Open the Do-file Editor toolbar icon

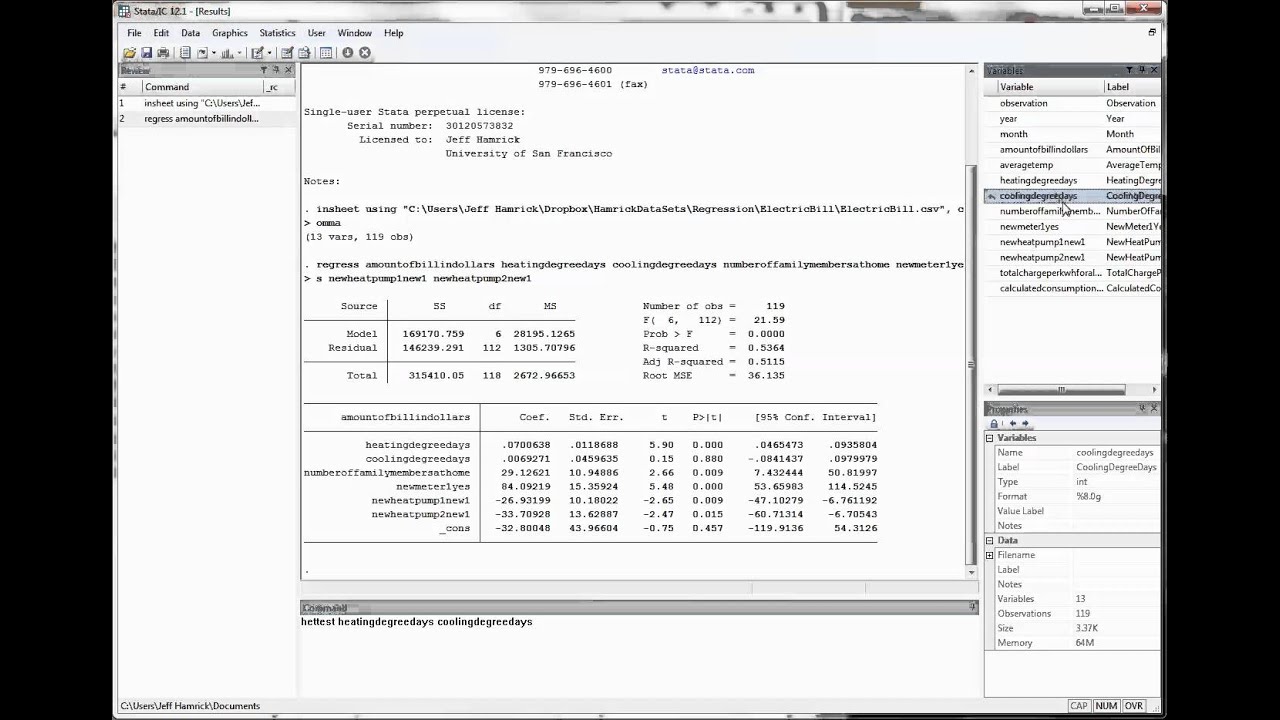tap(257, 53)
